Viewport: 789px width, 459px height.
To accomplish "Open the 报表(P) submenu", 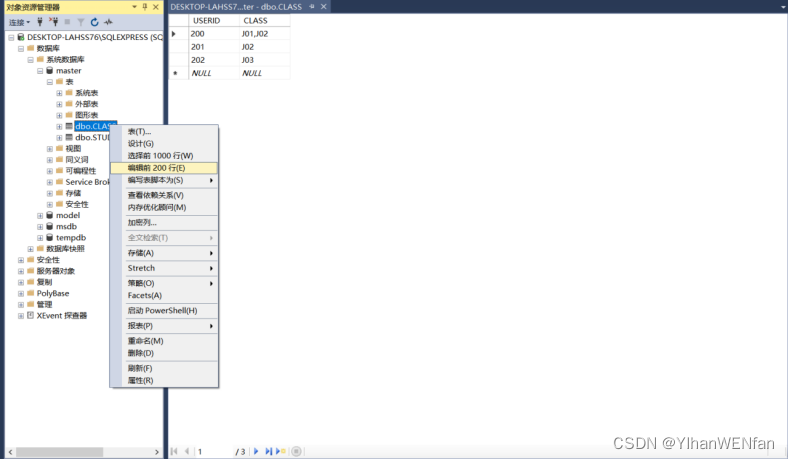I will point(164,326).
